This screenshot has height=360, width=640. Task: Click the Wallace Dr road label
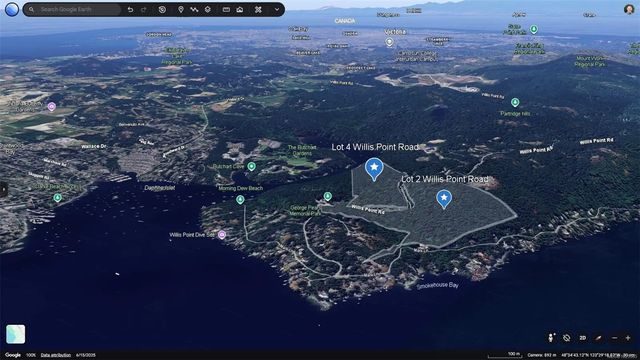(94, 147)
